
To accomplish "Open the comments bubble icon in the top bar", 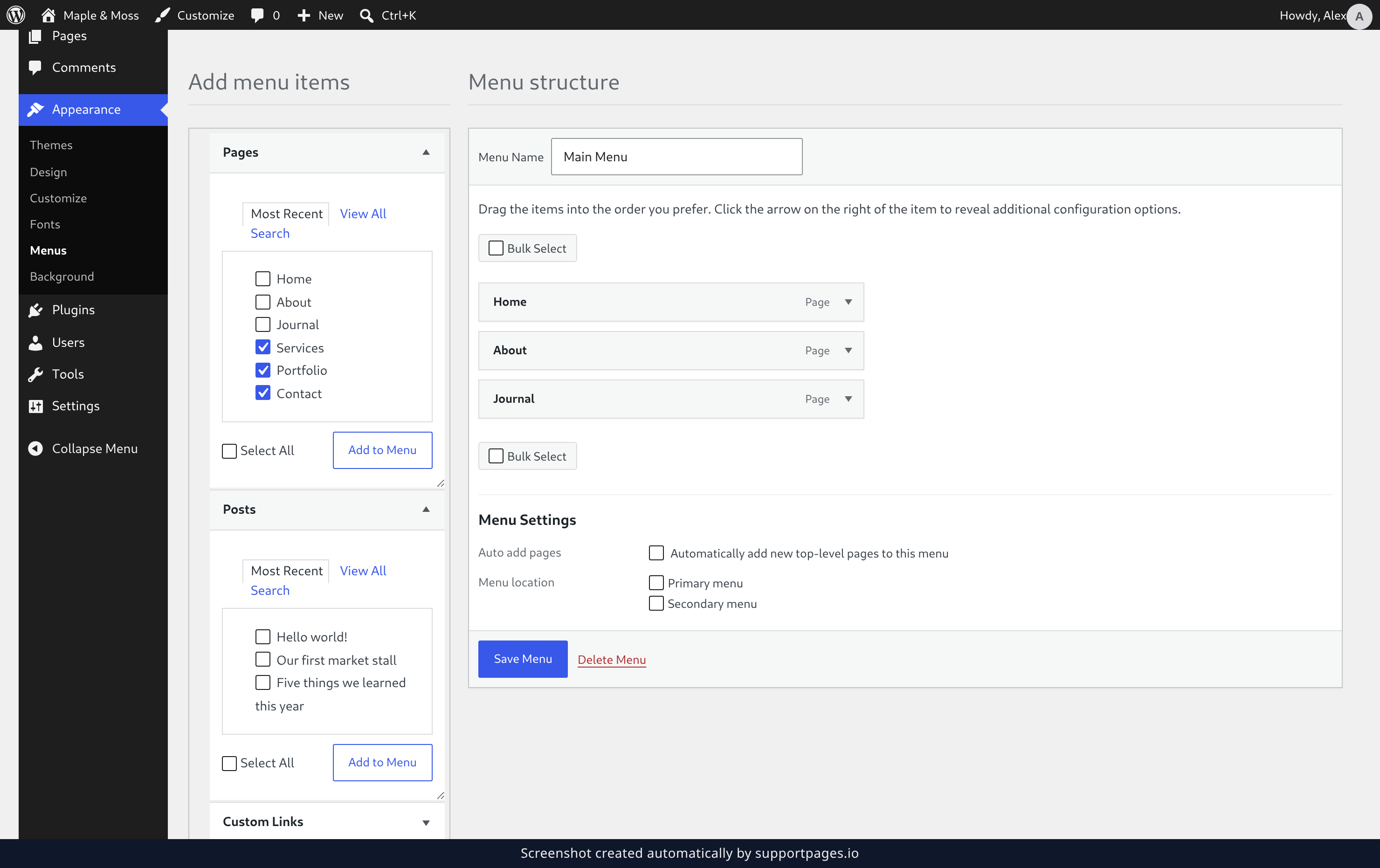I will tap(257, 15).
